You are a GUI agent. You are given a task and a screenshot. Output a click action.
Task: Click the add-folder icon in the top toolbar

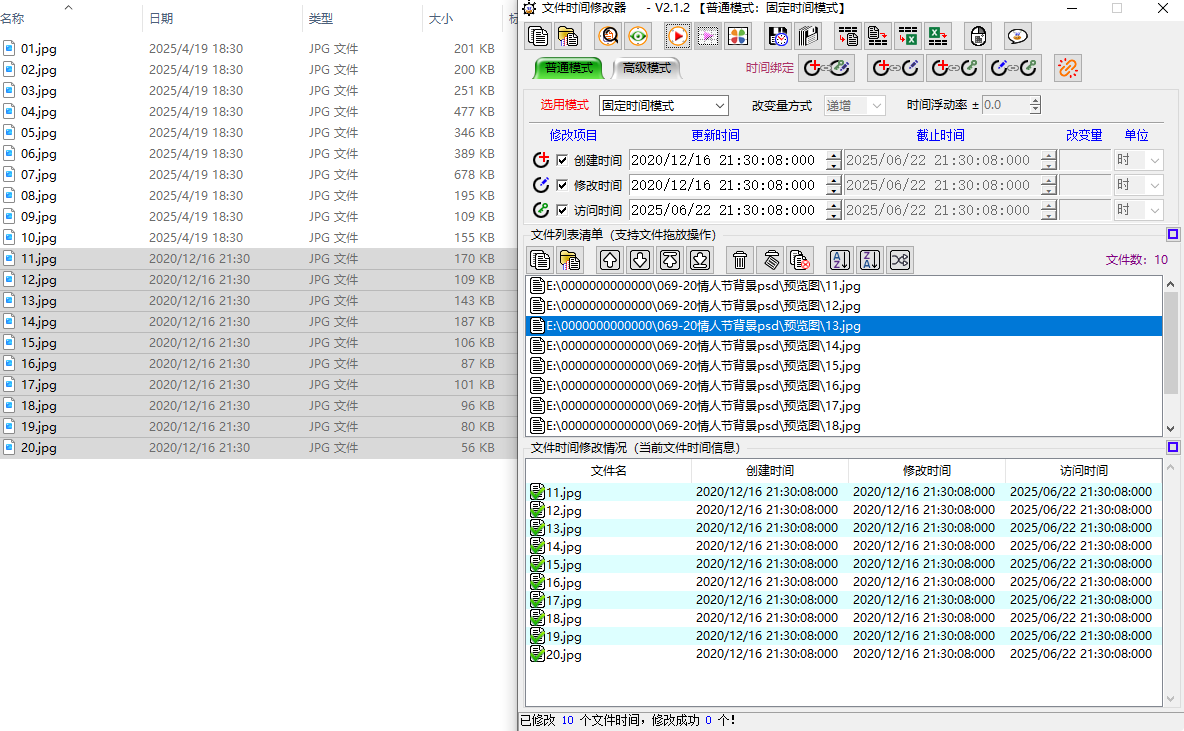pyautogui.click(x=568, y=36)
